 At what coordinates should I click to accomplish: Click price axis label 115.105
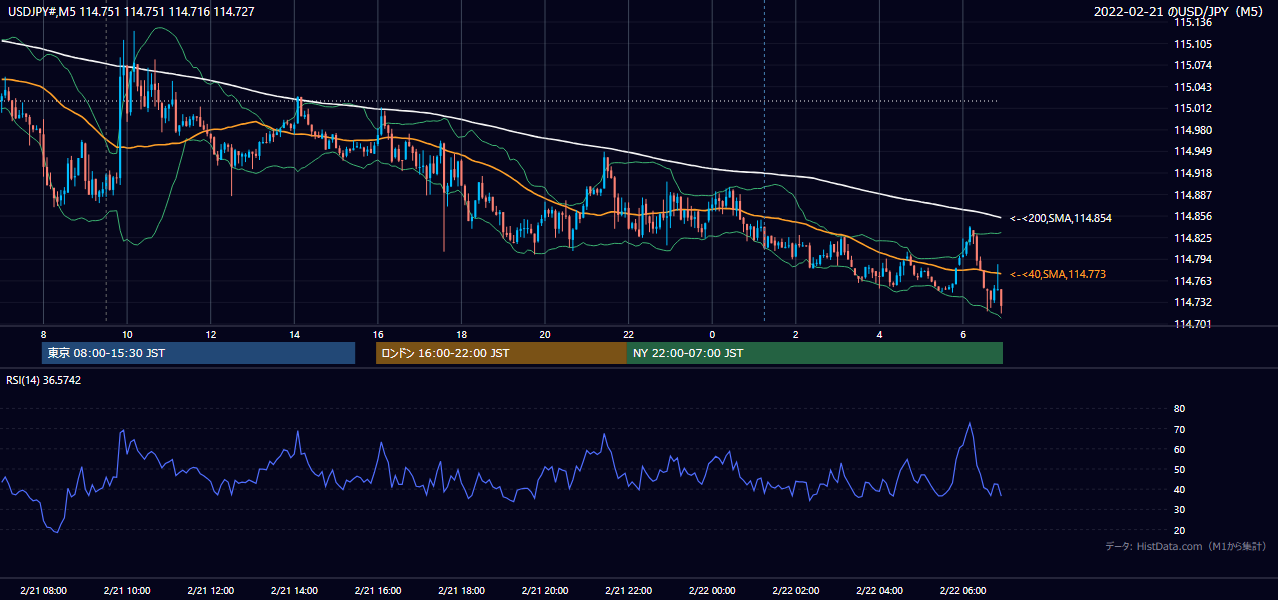[1193, 44]
